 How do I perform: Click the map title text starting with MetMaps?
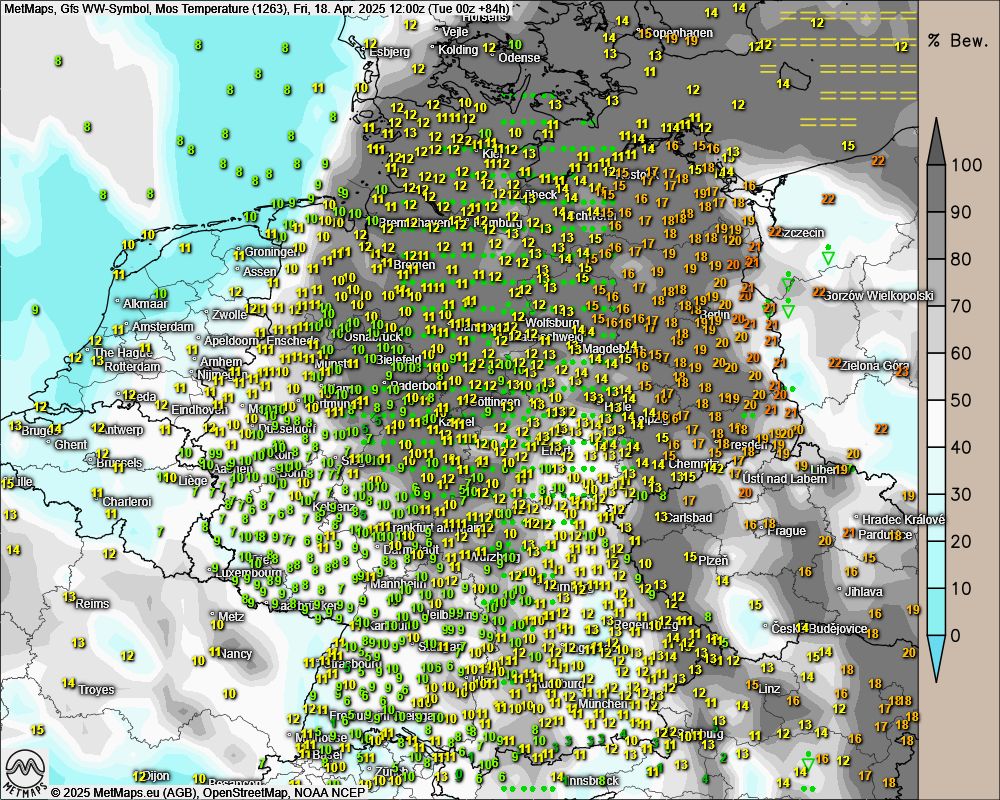[x=256, y=9]
